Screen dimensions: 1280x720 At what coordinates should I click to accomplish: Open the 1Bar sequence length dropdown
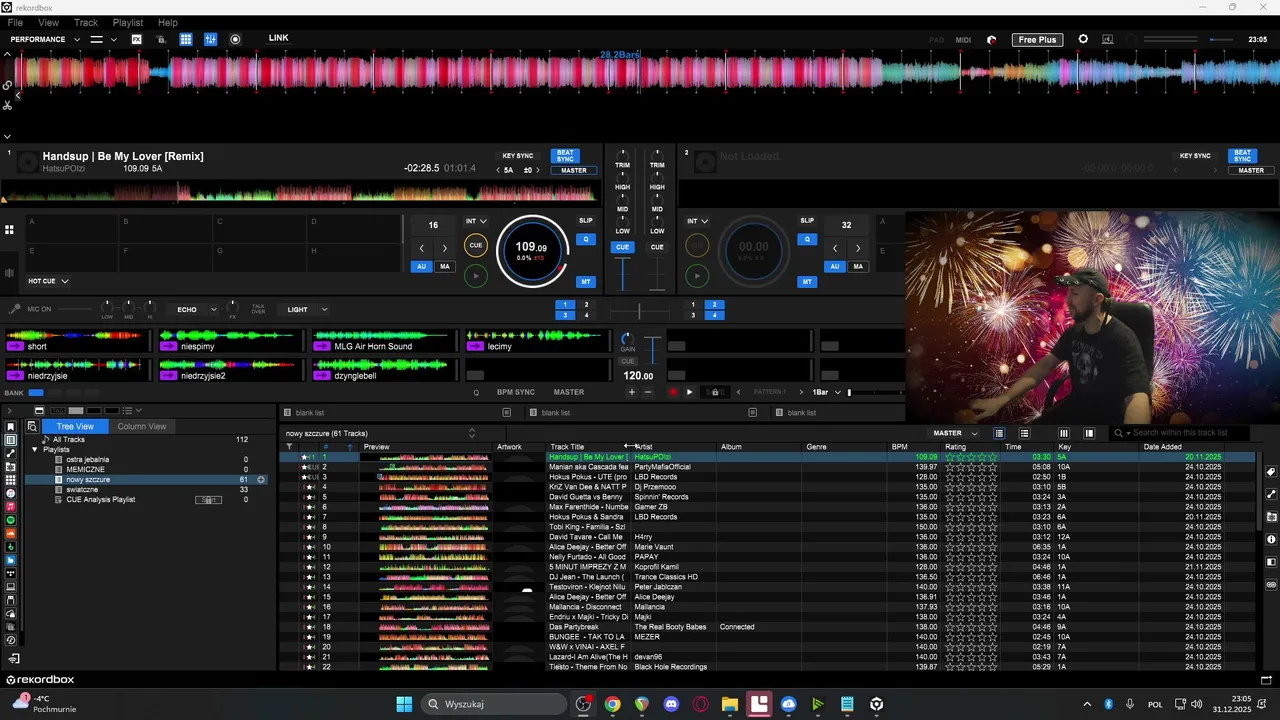tap(827, 392)
